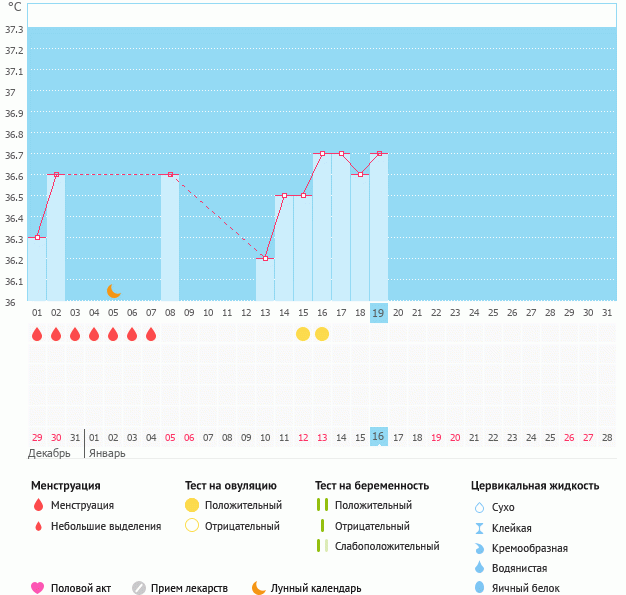This screenshot has width=626, height=595.
Task: Click the lowest temperature point on day 13
Action: 265,258
